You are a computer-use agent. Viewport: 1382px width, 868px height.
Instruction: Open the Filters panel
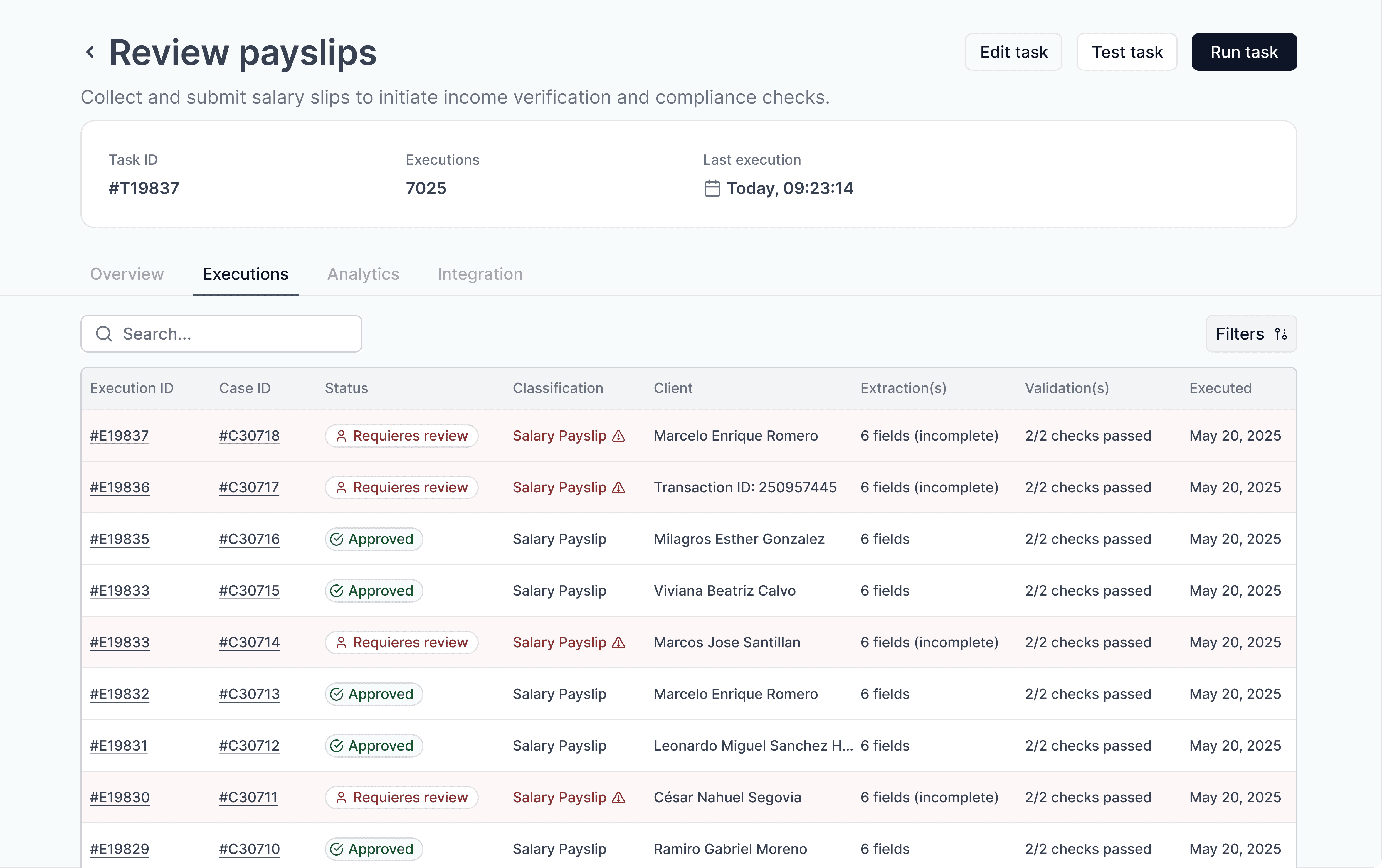click(x=1251, y=334)
